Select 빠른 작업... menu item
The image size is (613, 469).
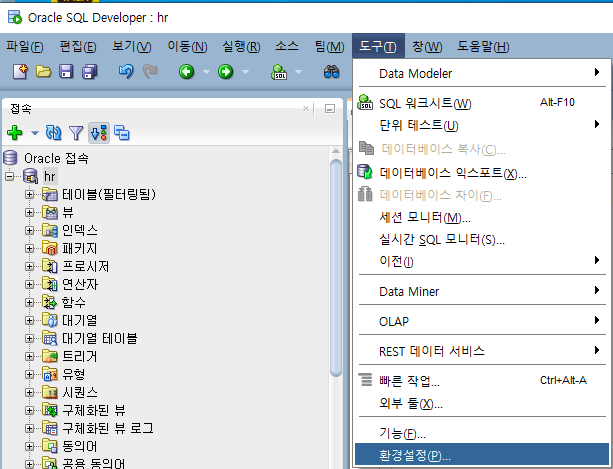click(482, 380)
